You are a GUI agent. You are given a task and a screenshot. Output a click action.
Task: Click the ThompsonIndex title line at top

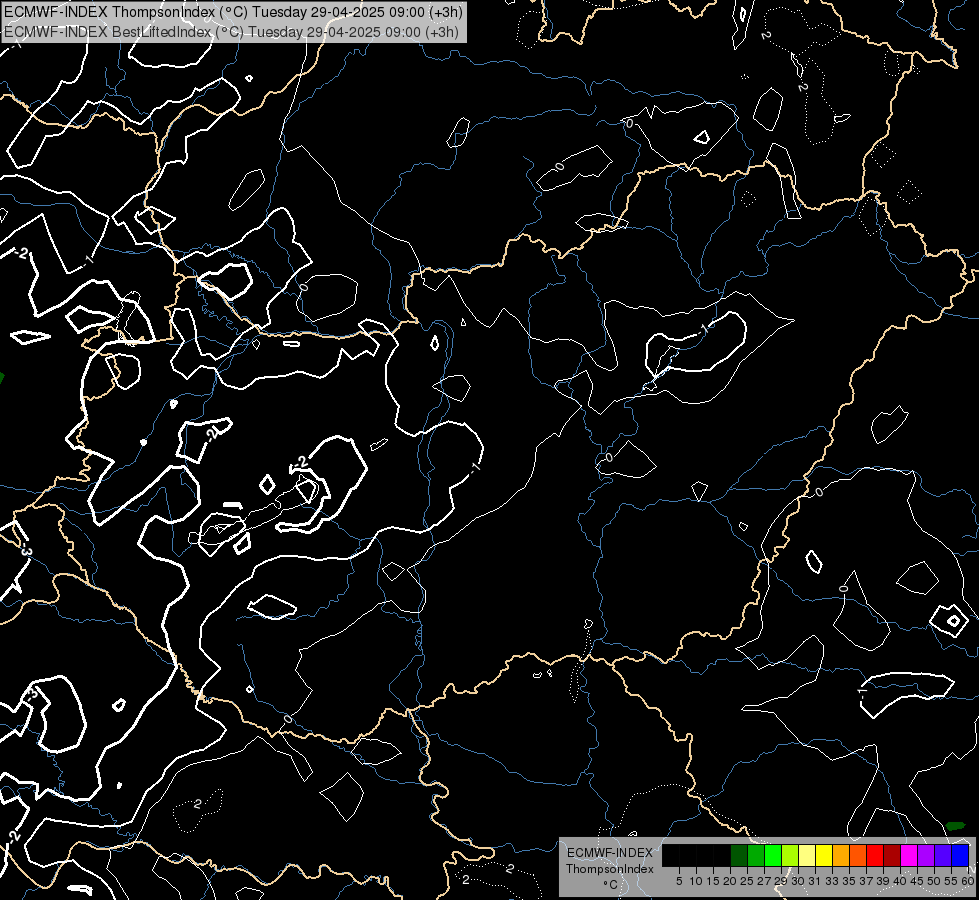[233, 12]
